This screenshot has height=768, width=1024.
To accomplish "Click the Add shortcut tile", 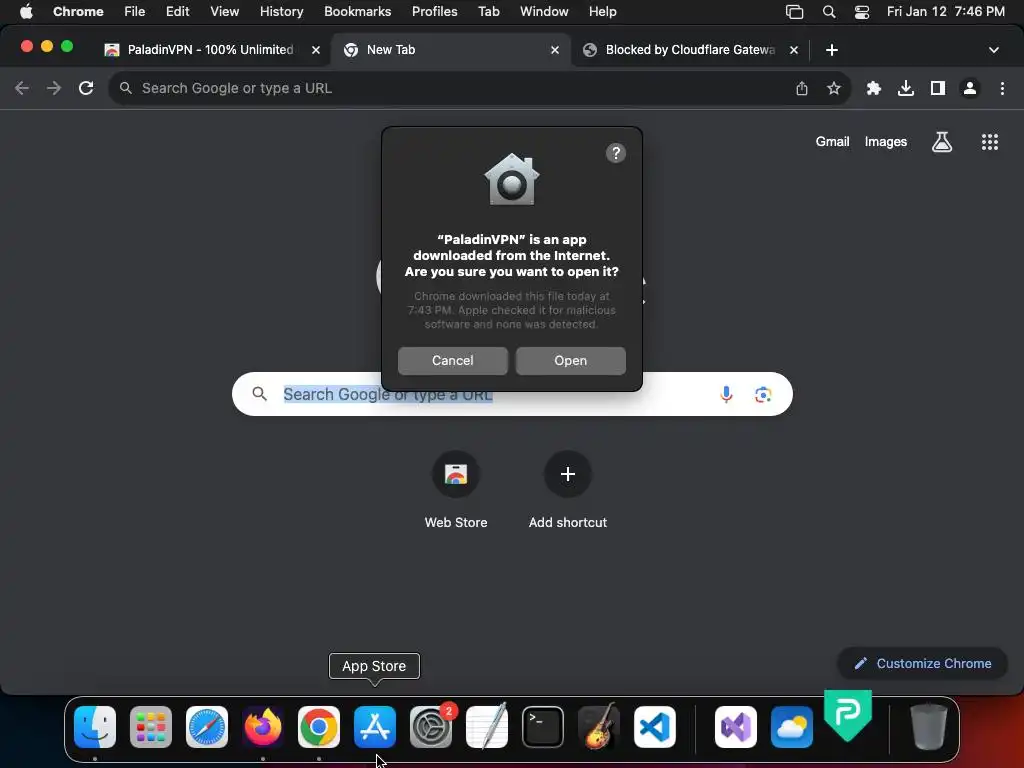I will pyautogui.click(x=568, y=490).
